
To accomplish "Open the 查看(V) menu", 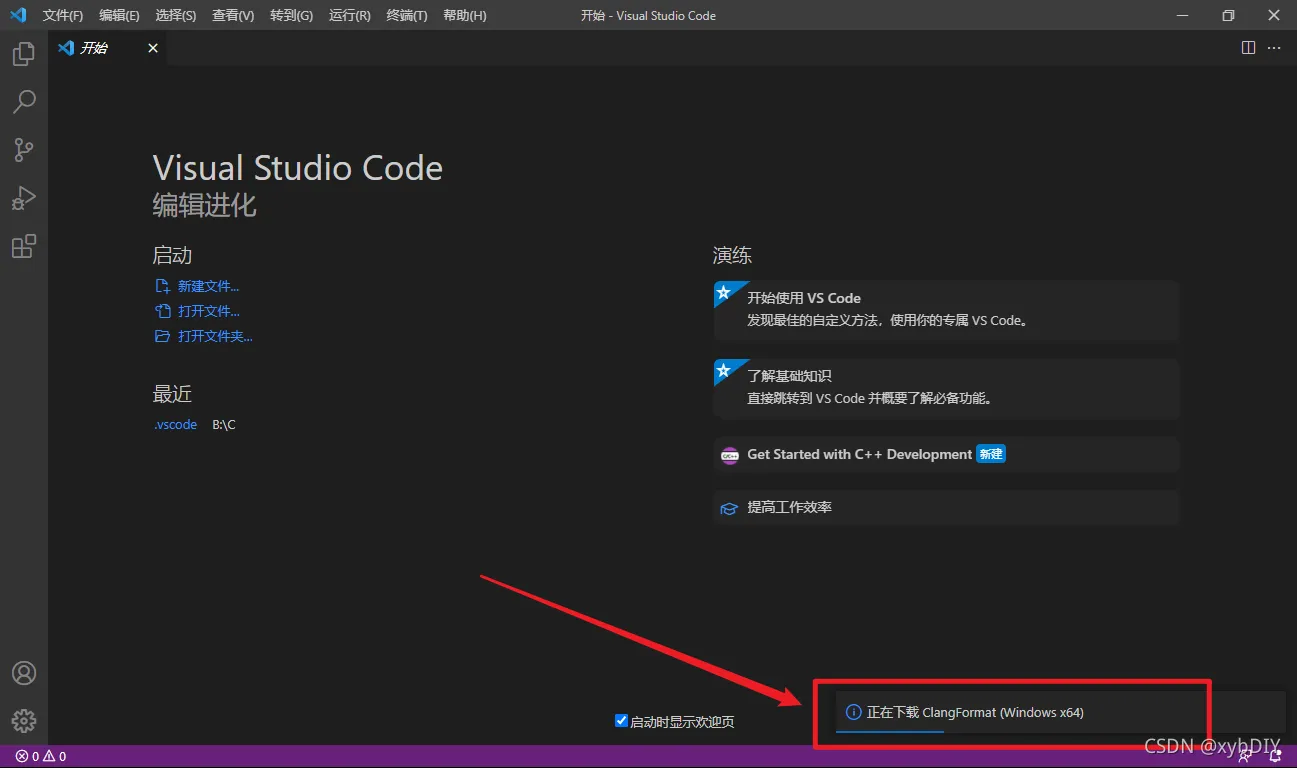I will pyautogui.click(x=233, y=16).
